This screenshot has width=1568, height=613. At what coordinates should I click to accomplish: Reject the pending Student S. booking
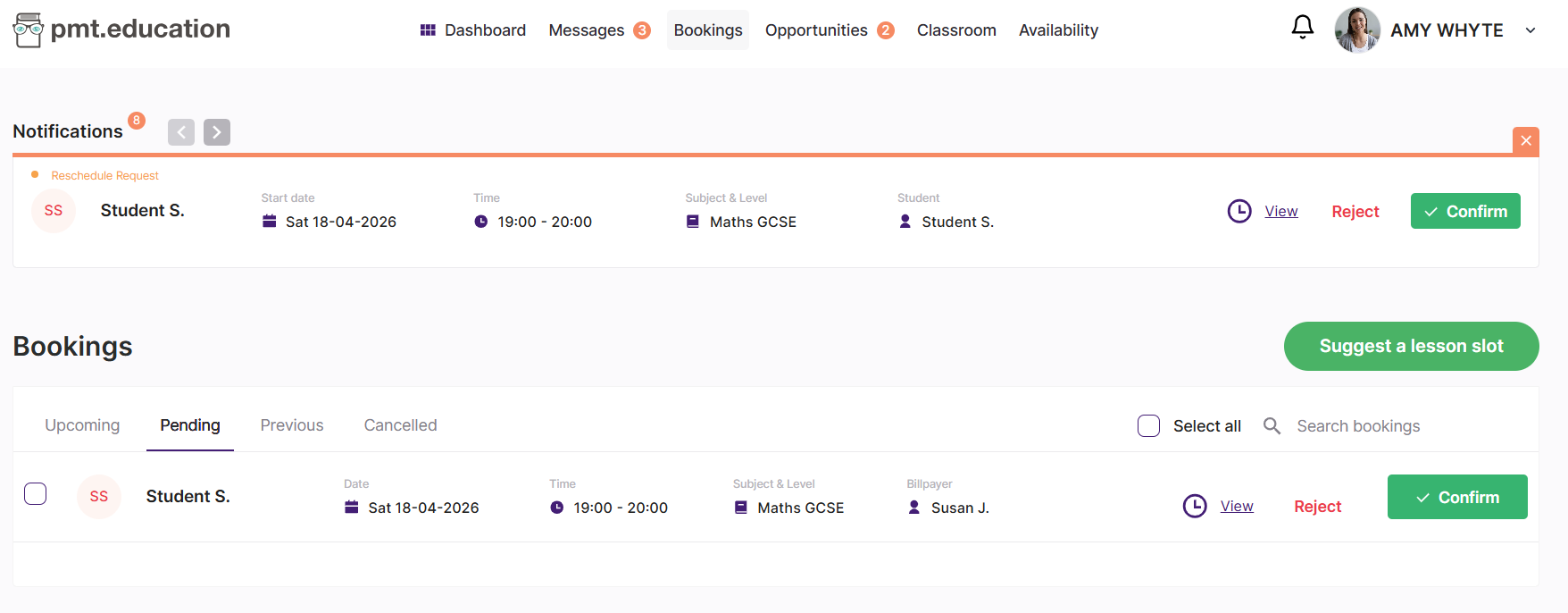click(x=1317, y=507)
